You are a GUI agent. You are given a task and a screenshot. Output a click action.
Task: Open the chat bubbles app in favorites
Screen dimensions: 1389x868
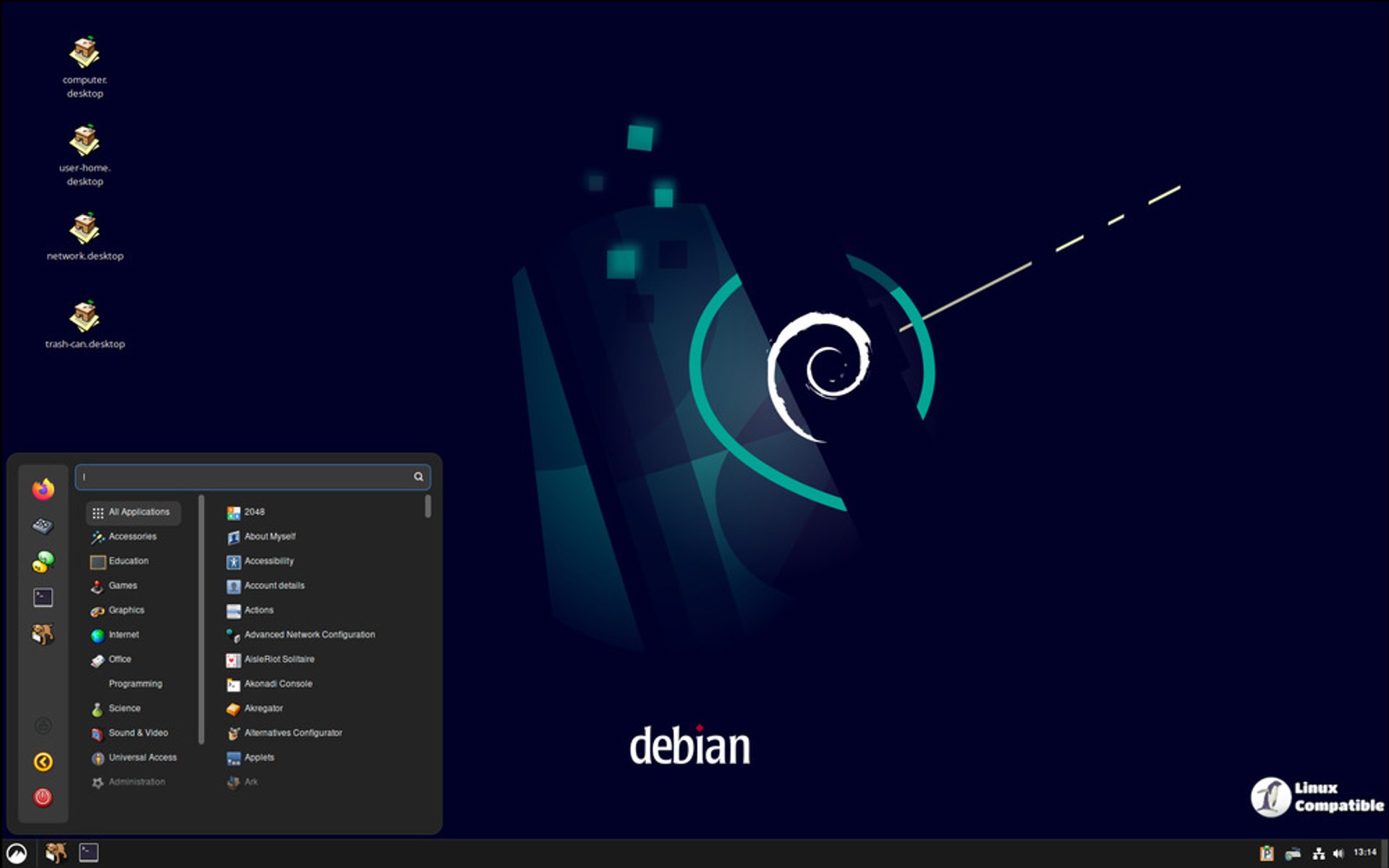43,561
